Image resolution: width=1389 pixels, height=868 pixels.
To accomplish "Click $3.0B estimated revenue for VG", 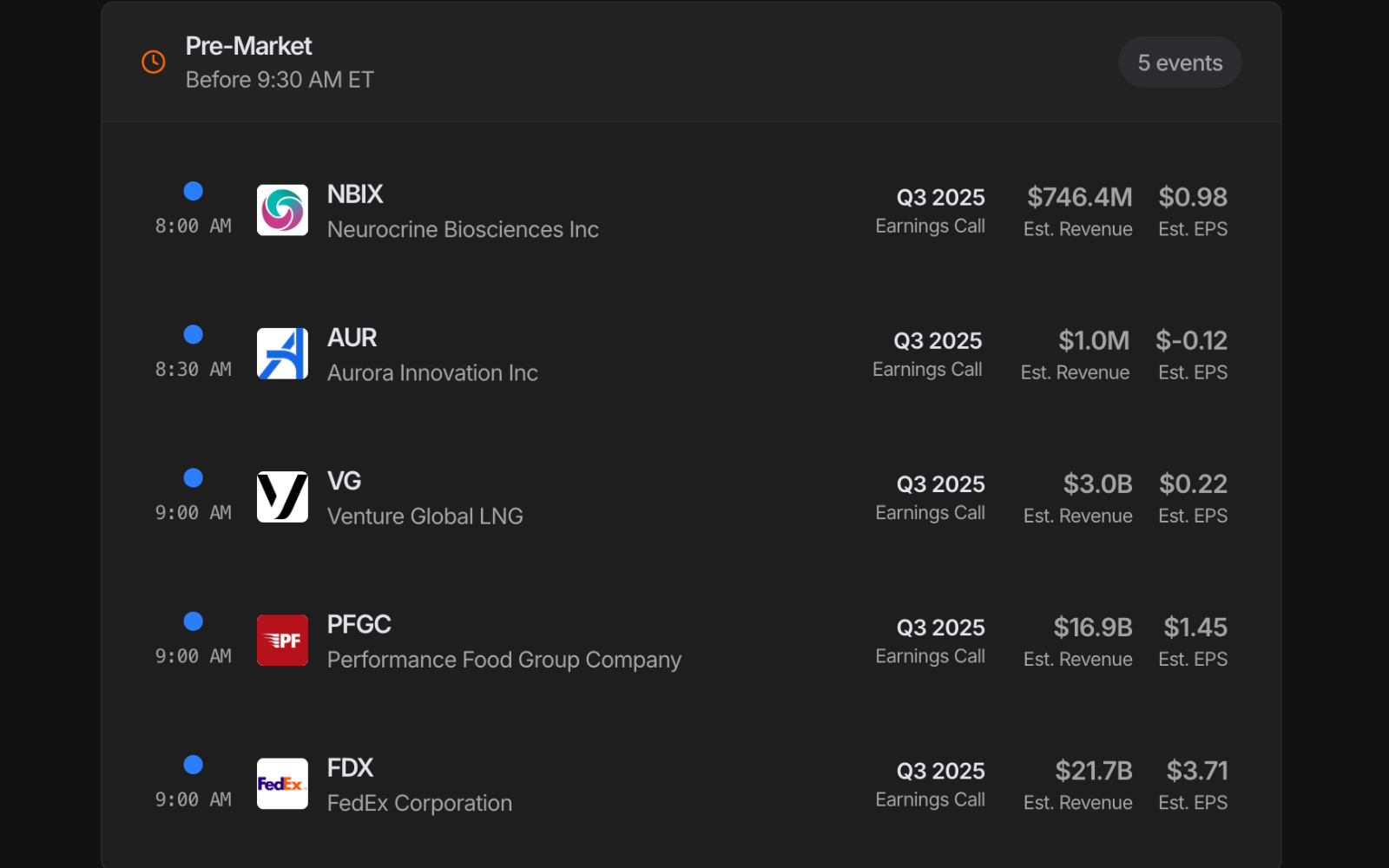I will [1098, 483].
